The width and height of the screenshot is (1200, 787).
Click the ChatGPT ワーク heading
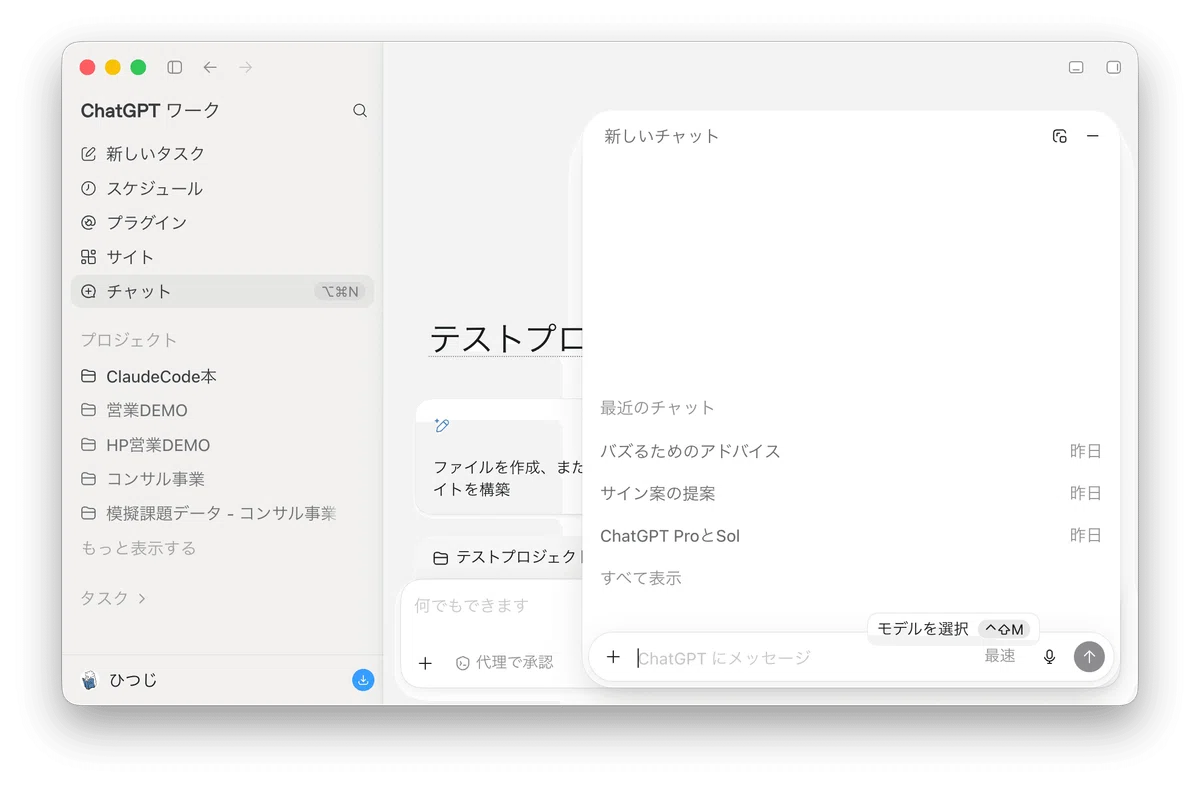(150, 111)
